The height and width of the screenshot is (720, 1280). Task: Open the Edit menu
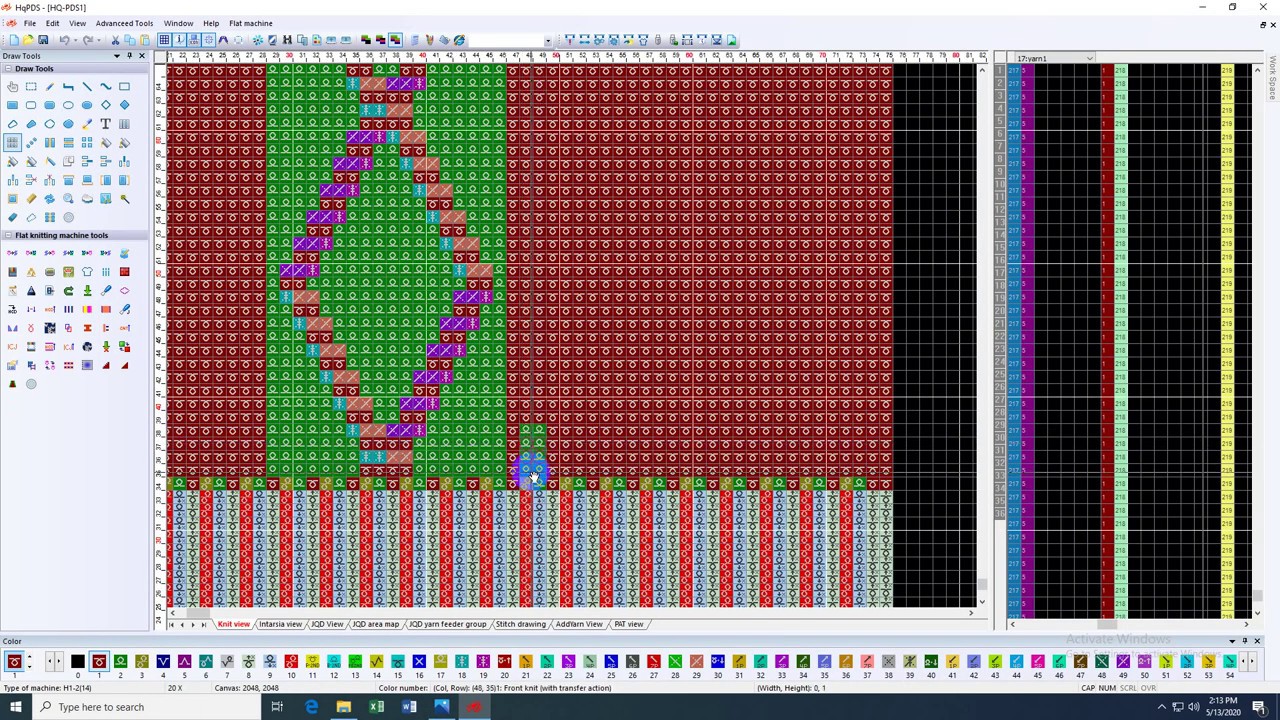pyautogui.click(x=52, y=23)
